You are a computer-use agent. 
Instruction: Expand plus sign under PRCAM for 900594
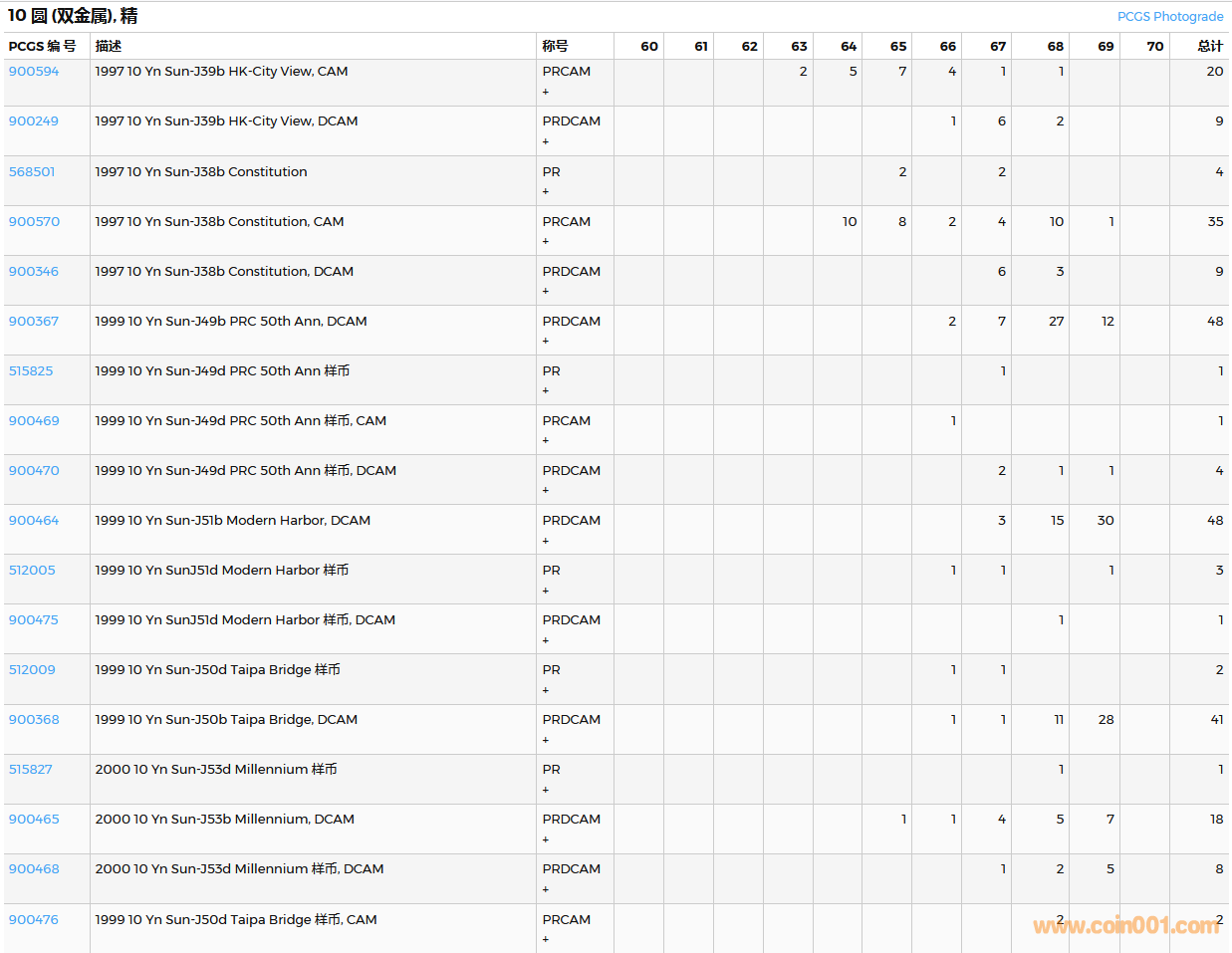[x=546, y=92]
